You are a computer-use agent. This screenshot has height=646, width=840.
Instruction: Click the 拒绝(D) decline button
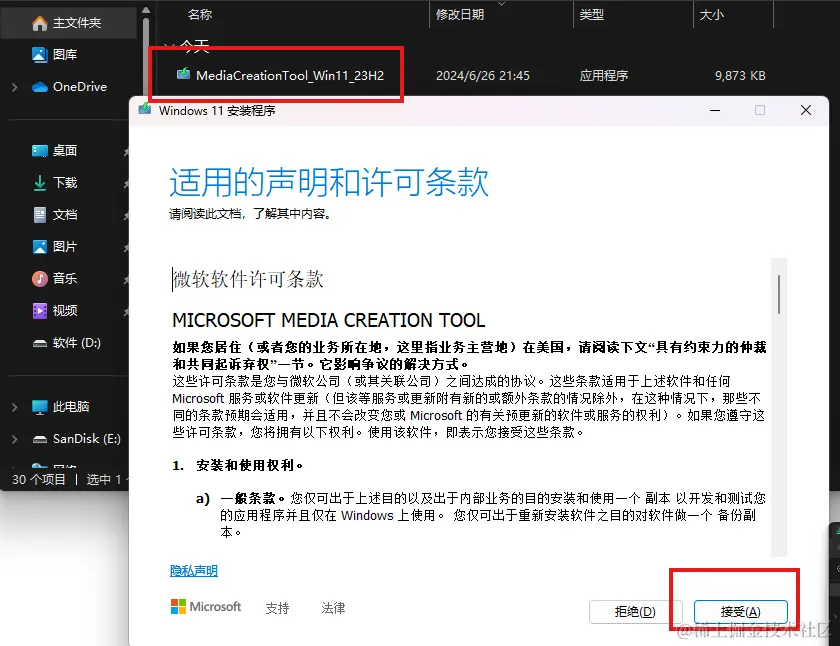coord(635,611)
